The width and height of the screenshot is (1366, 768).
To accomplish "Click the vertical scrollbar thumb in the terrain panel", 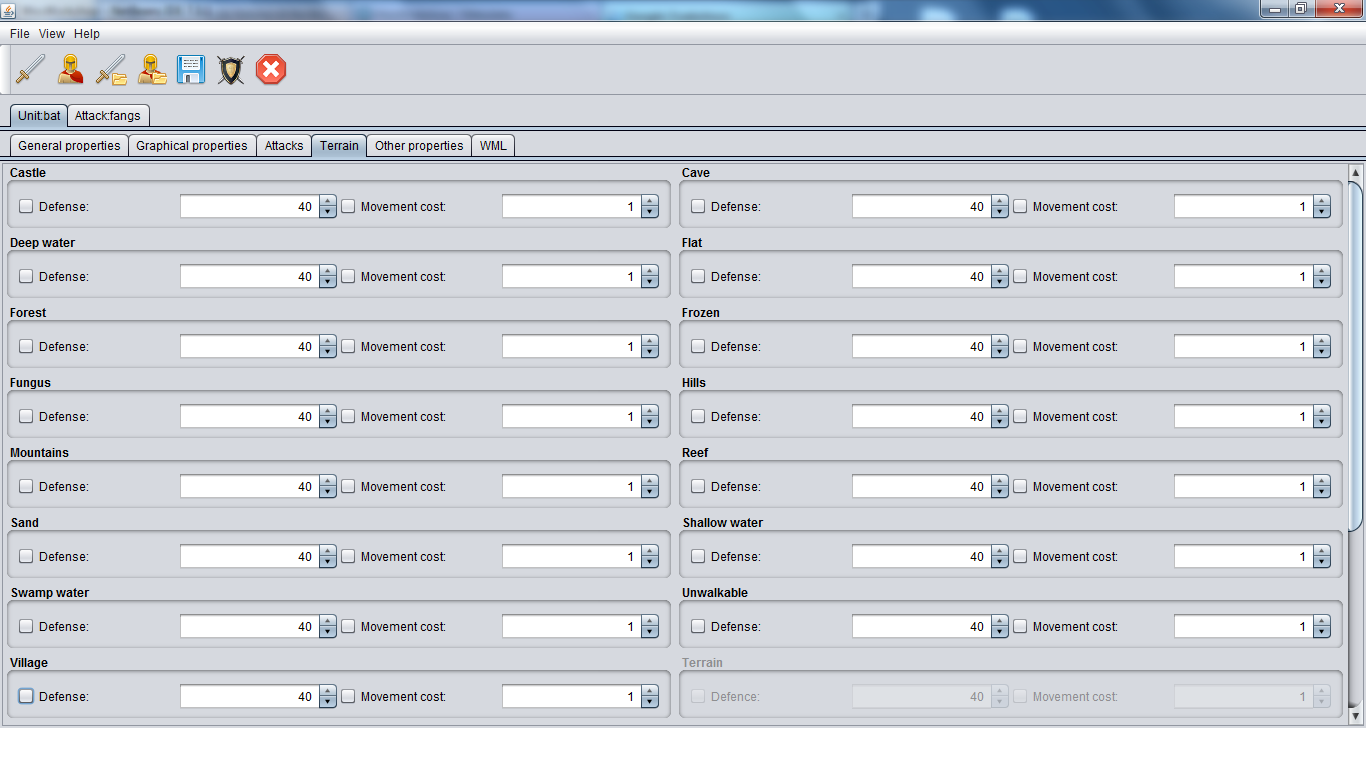I will [1356, 355].
